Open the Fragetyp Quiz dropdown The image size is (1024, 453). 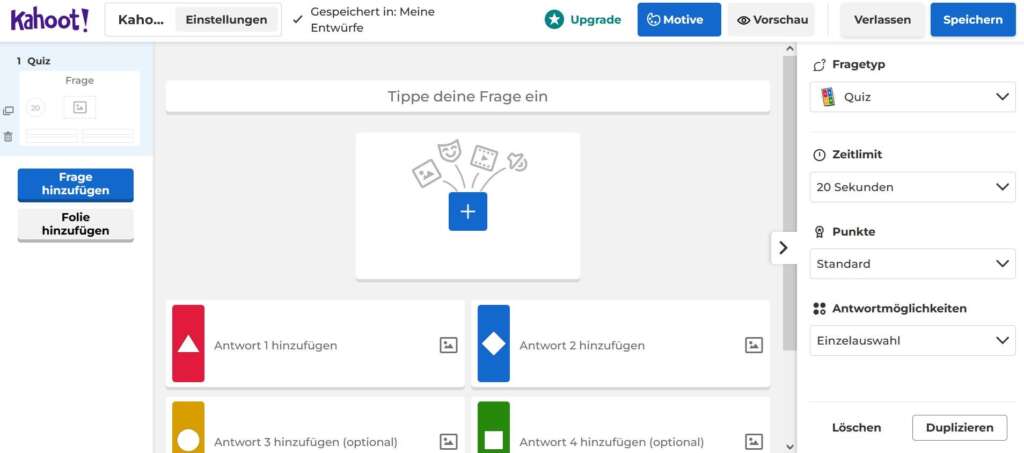click(912, 97)
